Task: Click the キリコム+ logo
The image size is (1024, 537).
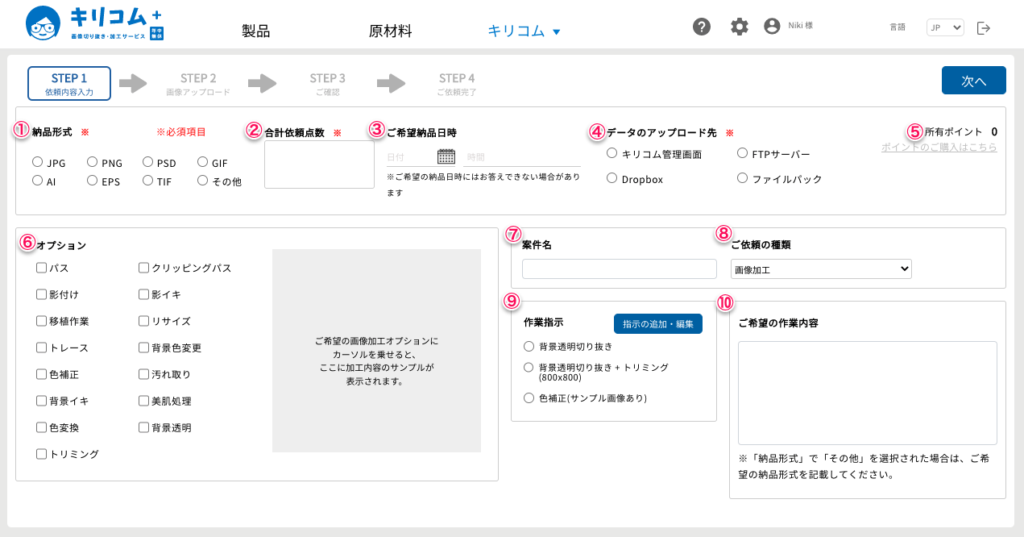Action: click(x=95, y=24)
